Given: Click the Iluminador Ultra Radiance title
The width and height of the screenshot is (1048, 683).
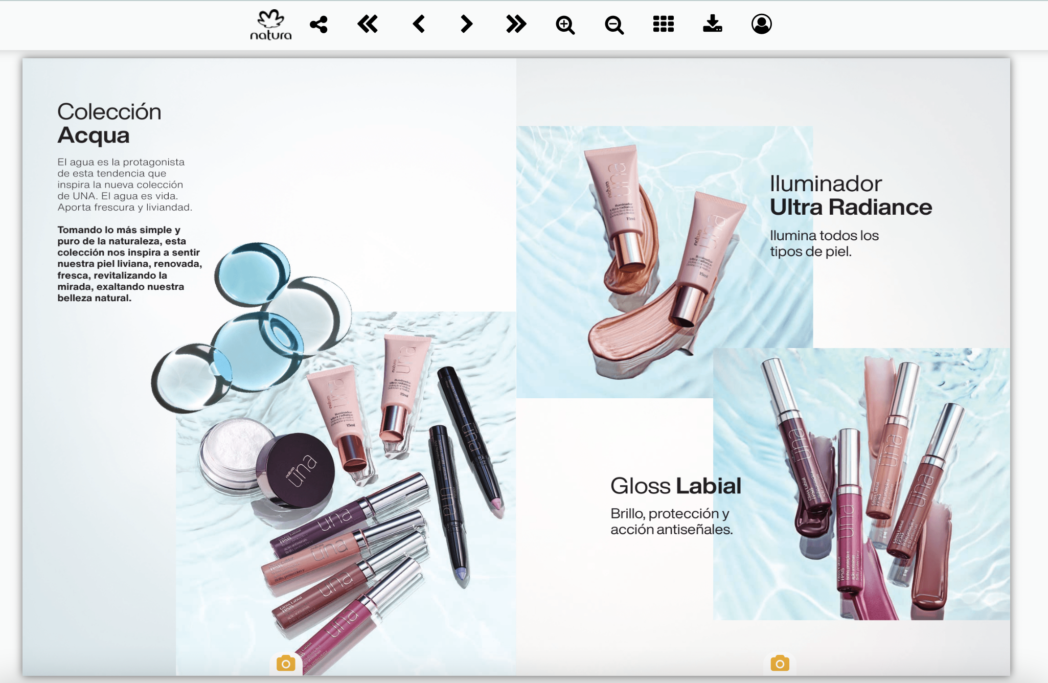Looking at the screenshot, I should point(850,196).
